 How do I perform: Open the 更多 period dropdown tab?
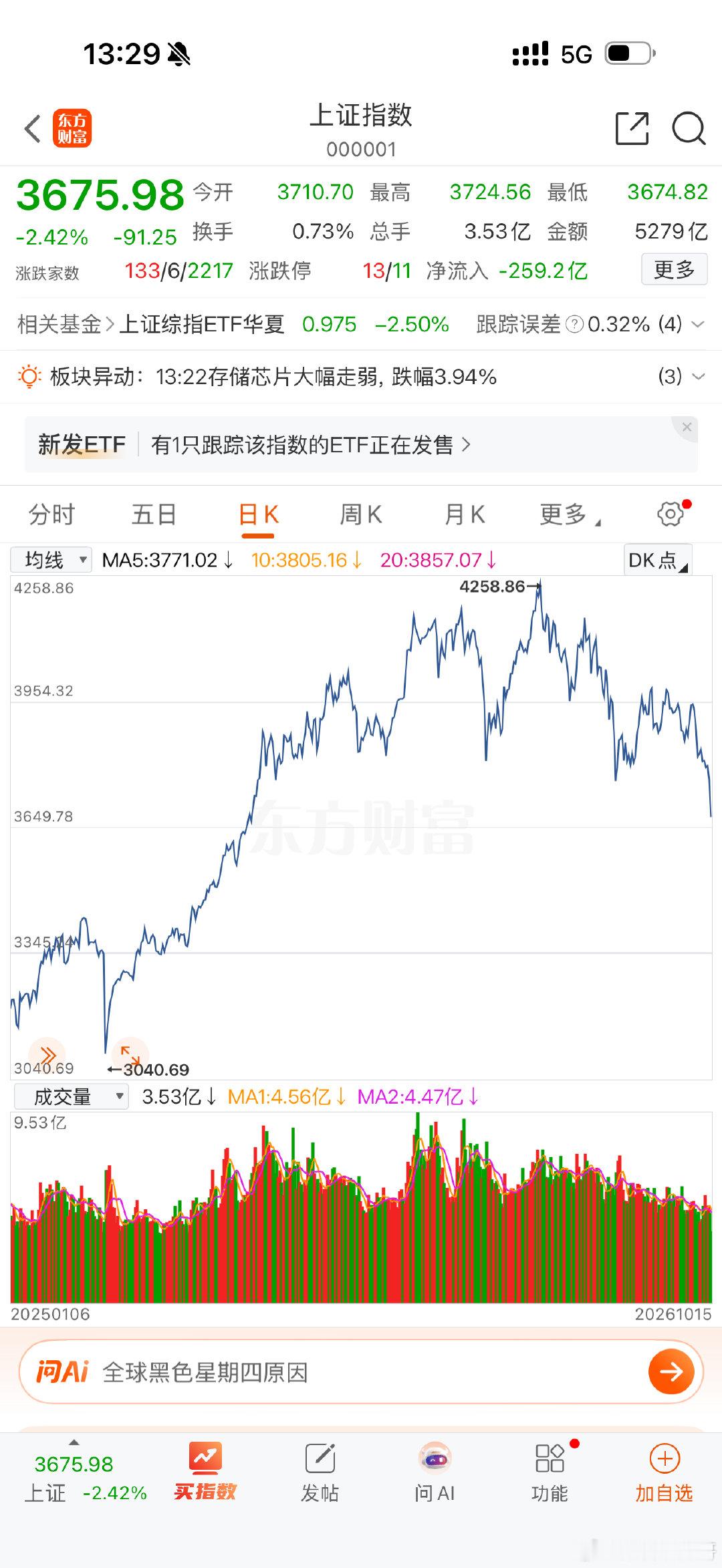pos(570,514)
